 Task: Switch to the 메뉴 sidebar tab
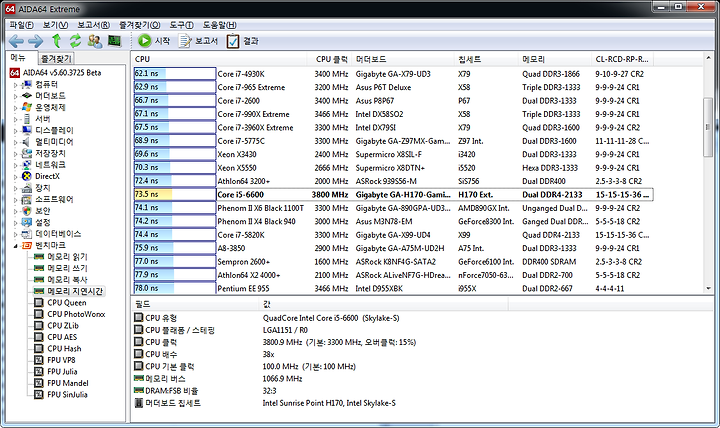click(x=18, y=58)
